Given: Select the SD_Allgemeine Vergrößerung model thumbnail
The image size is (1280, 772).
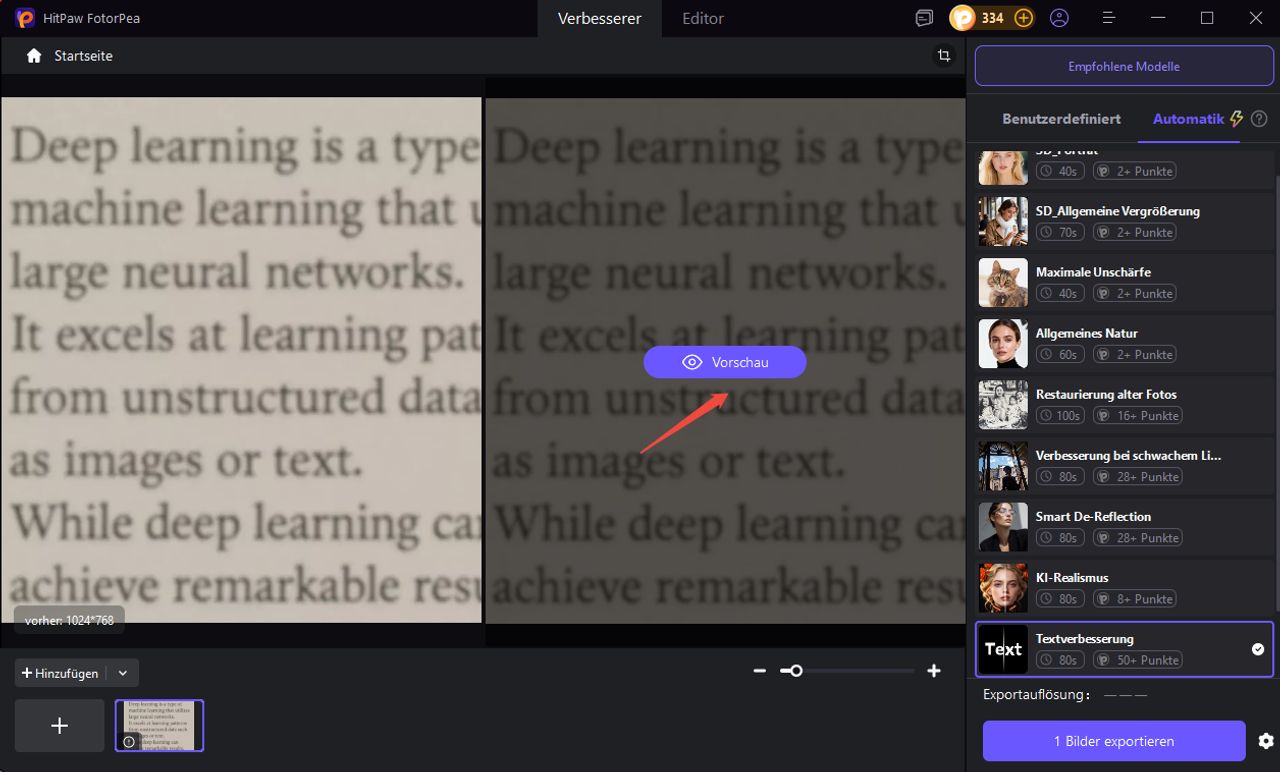Looking at the screenshot, I should click(1003, 221).
